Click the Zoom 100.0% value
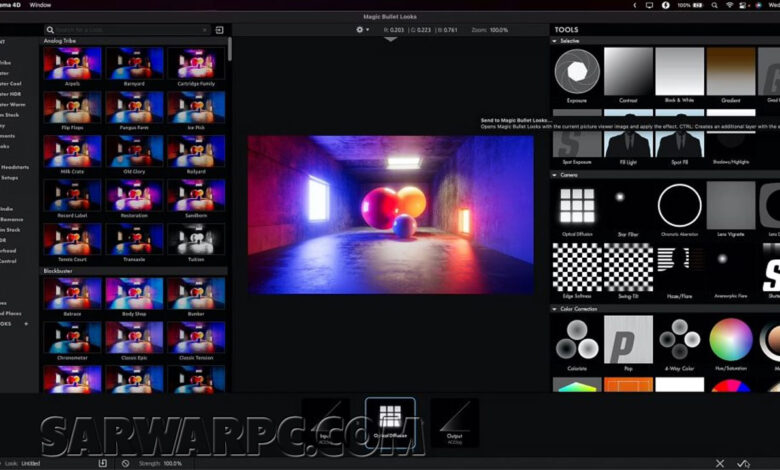 coord(498,30)
